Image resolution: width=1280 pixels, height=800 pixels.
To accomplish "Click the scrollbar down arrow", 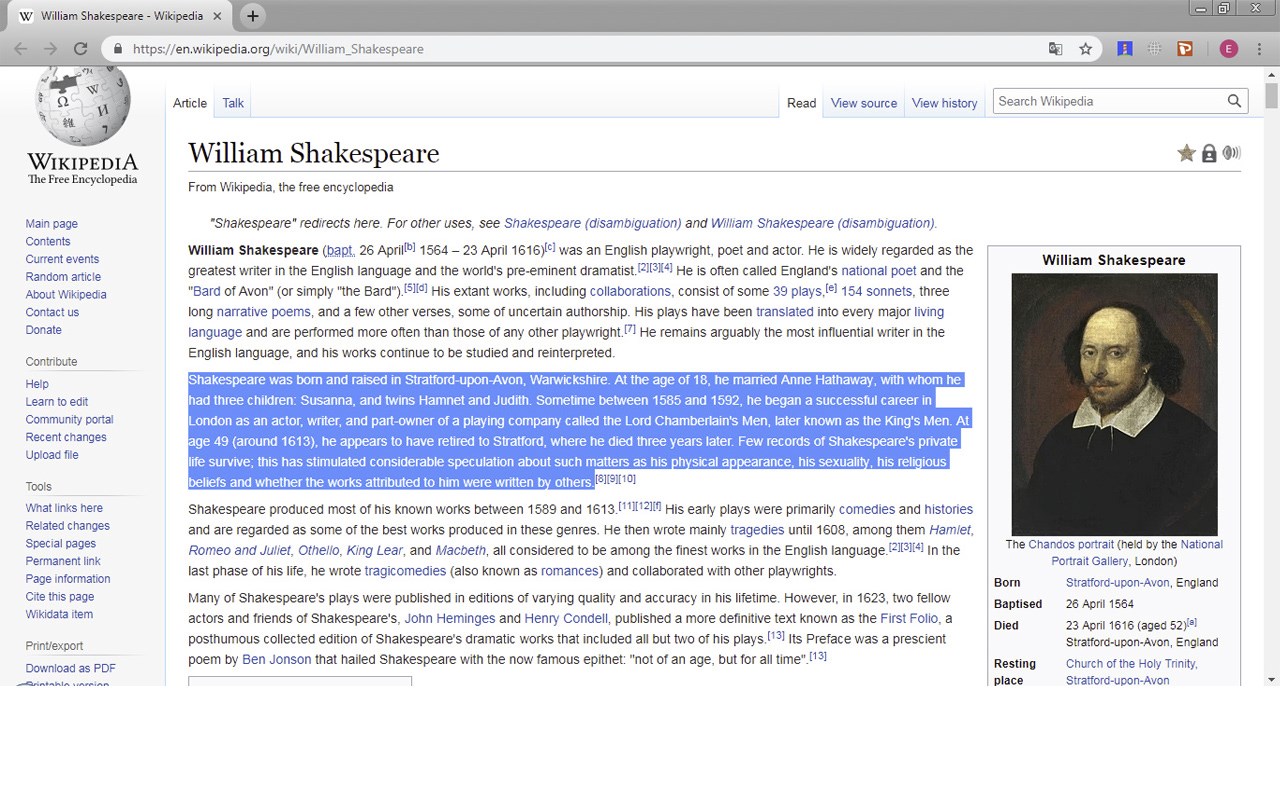I will click(1271, 679).
